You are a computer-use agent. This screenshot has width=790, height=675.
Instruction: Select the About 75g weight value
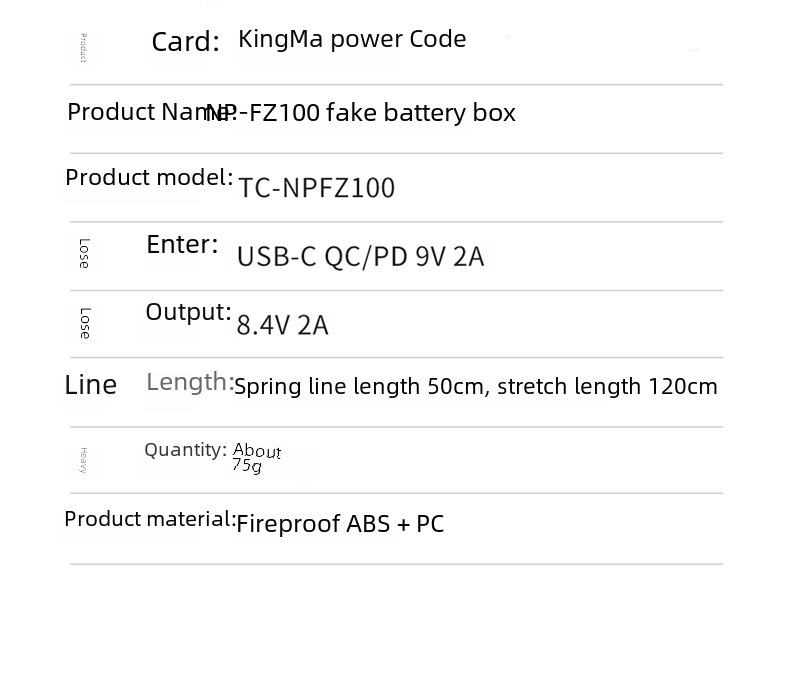256,457
